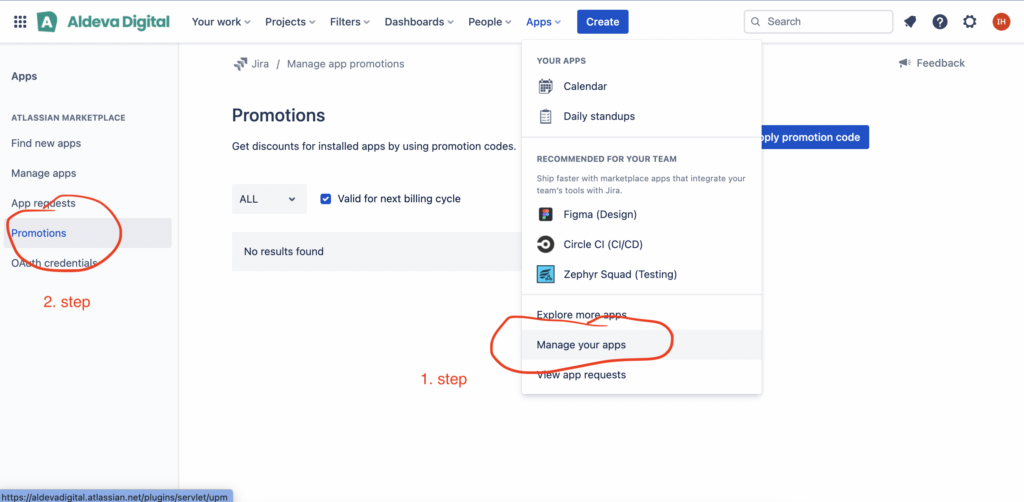Click the Aldeva Digital logo
This screenshot has height=502, width=1024.
104,22
